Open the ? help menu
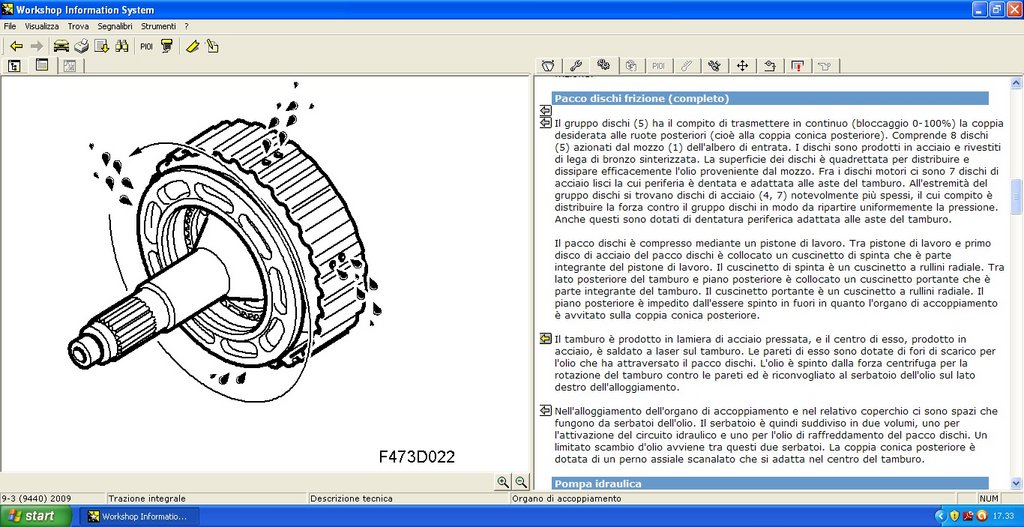The image size is (1024, 527). (186, 27)
